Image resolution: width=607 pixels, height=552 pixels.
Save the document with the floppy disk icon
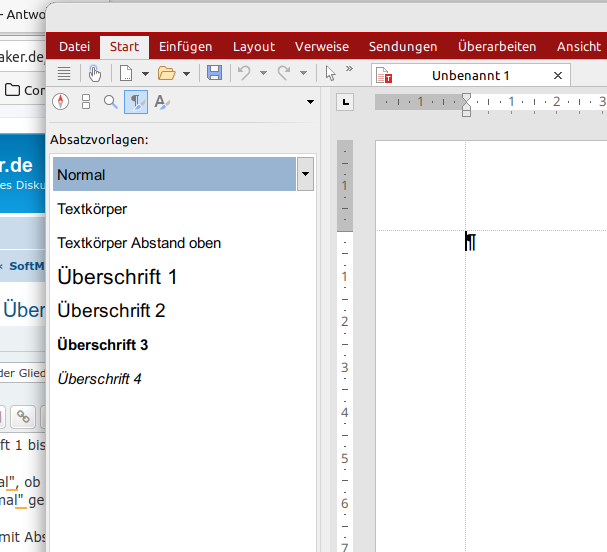pyautogui.click(x=214, y=73)
